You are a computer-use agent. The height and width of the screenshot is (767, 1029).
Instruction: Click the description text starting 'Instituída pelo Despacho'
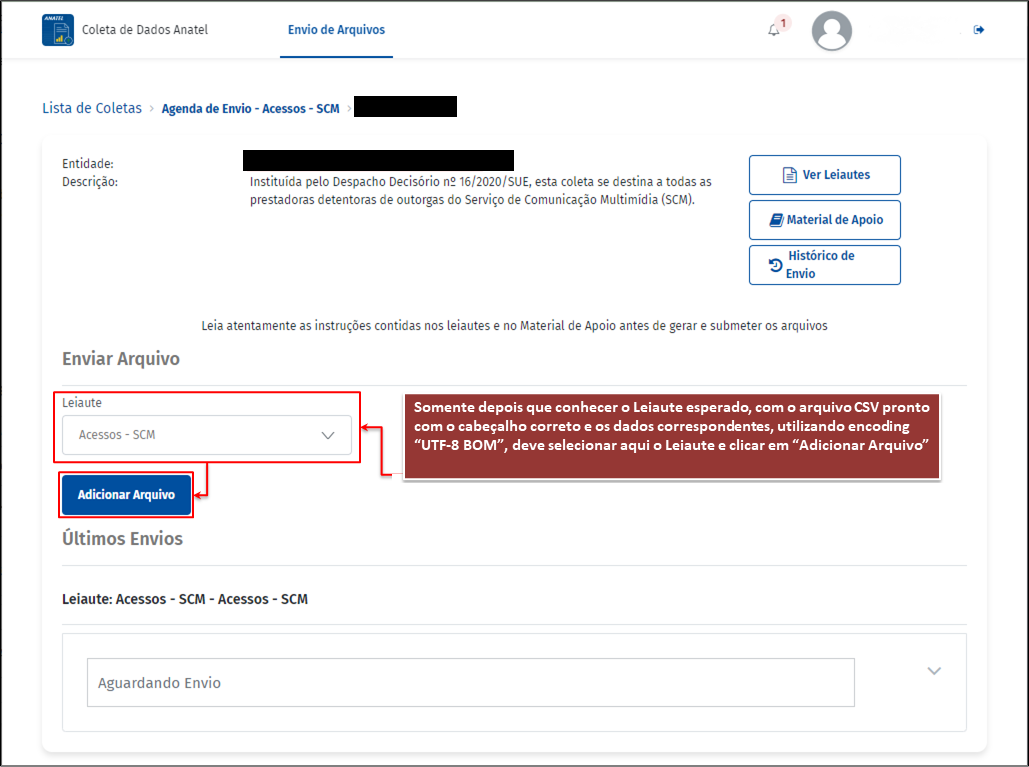click(x=480, y=190)
